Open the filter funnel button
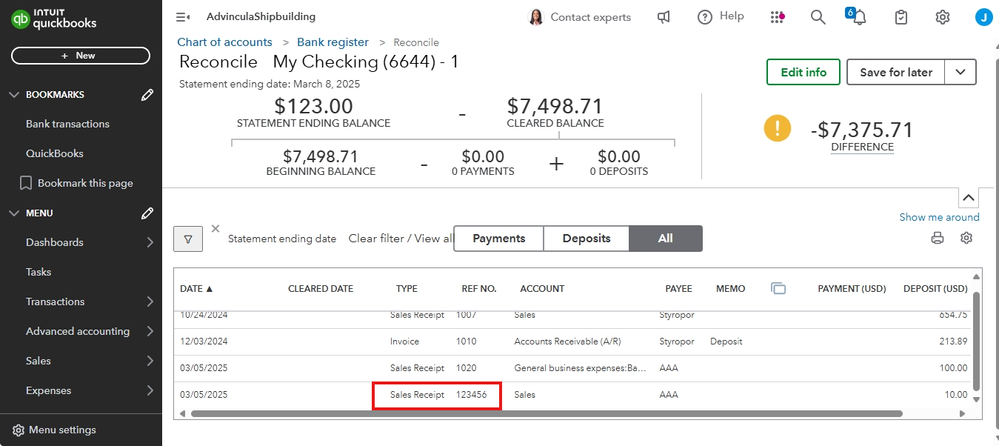 [188, 238]
